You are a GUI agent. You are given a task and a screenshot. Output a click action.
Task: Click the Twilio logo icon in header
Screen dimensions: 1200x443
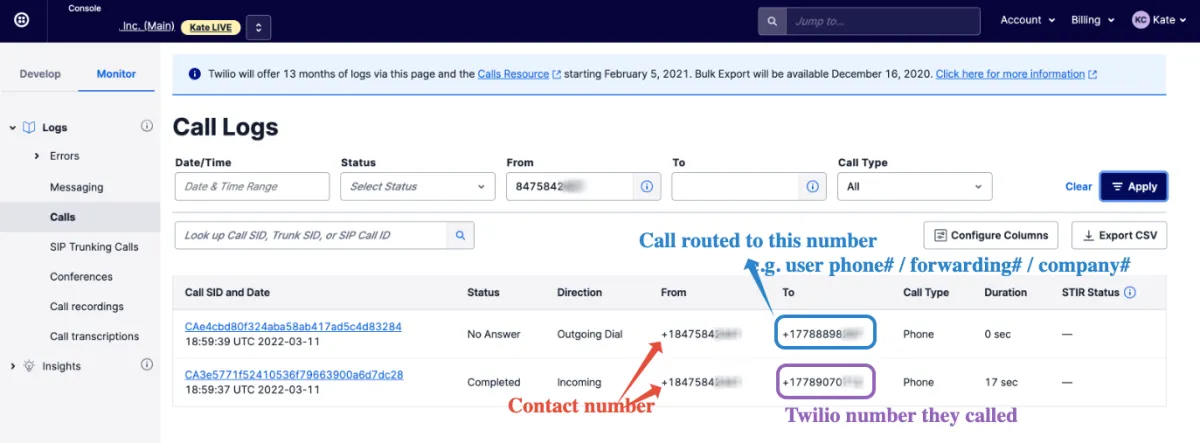pos(21,20)
